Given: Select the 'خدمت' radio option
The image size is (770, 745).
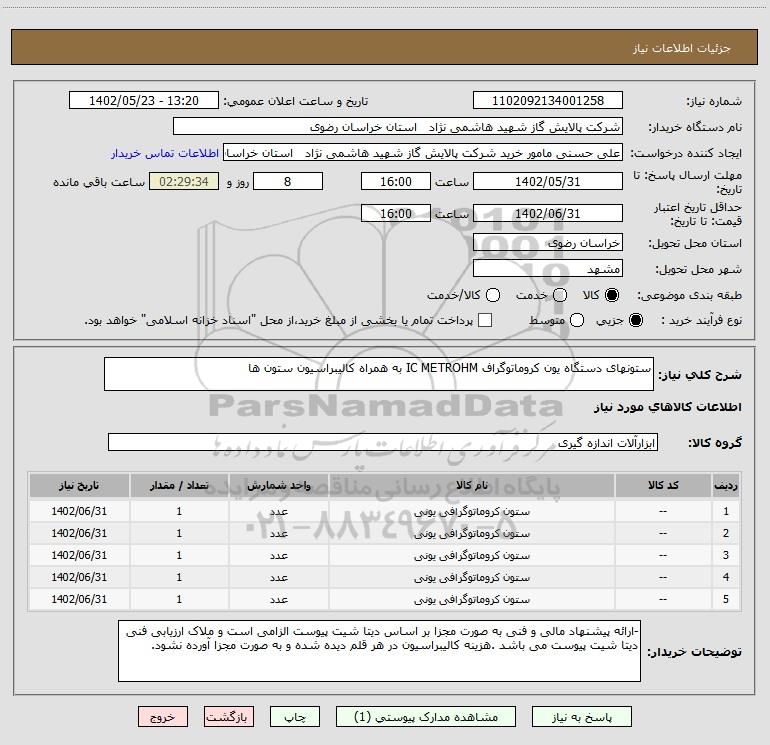Looking at the screenshot, I should [x=560, y=296].
